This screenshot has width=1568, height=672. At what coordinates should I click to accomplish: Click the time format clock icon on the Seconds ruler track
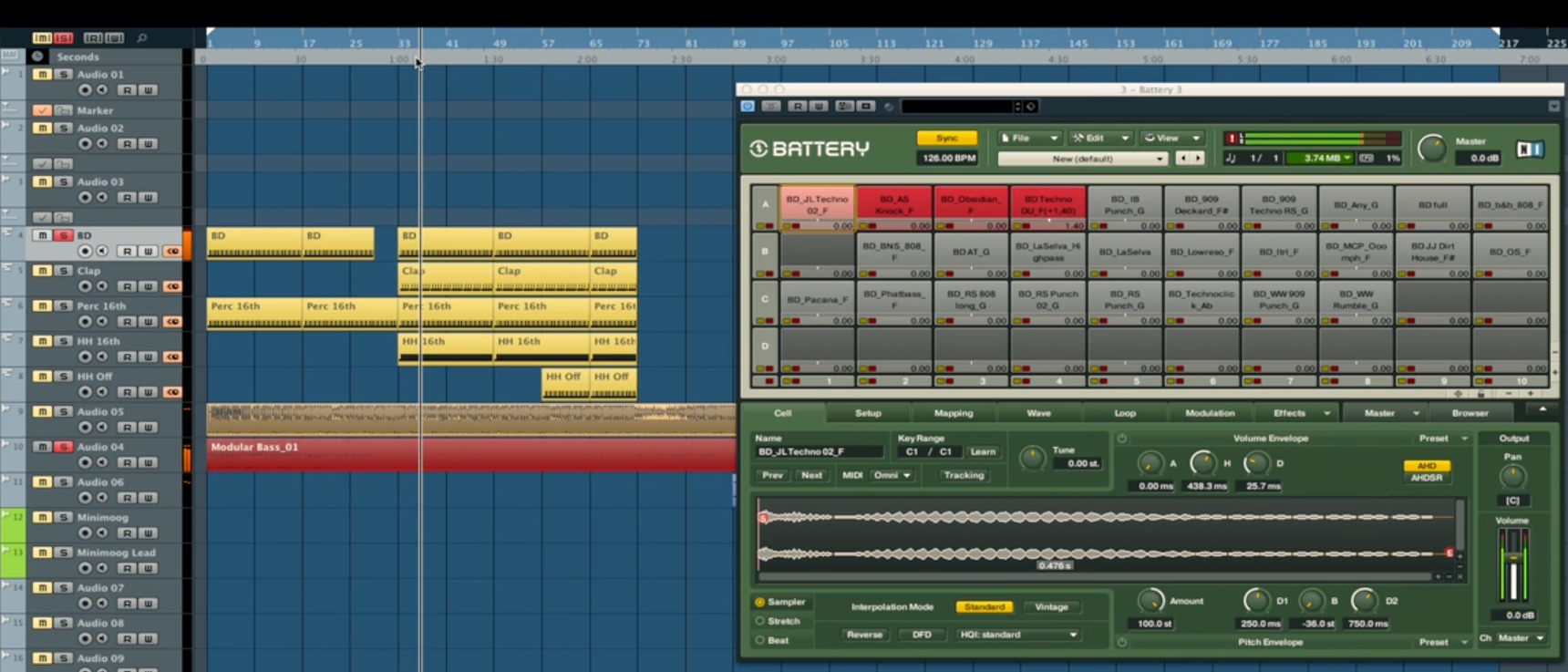(x=37, y=57)
